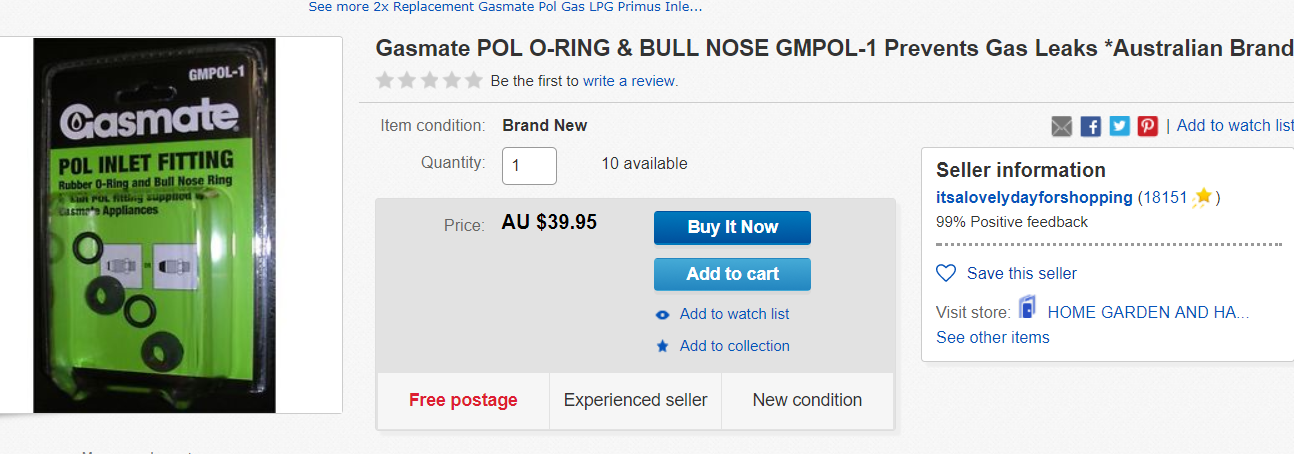Click the seller feedback star icon
This screenshot has height=454, width=1294.
(1203, 197)
